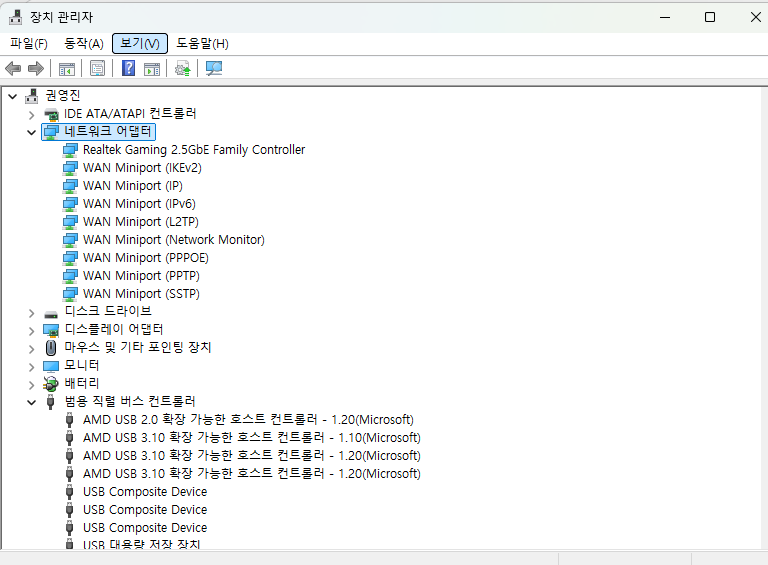Screen dimensions: 768x565
Task: Expand the 디스플레이 어댑터 category
Action: (x=31, y=330)
